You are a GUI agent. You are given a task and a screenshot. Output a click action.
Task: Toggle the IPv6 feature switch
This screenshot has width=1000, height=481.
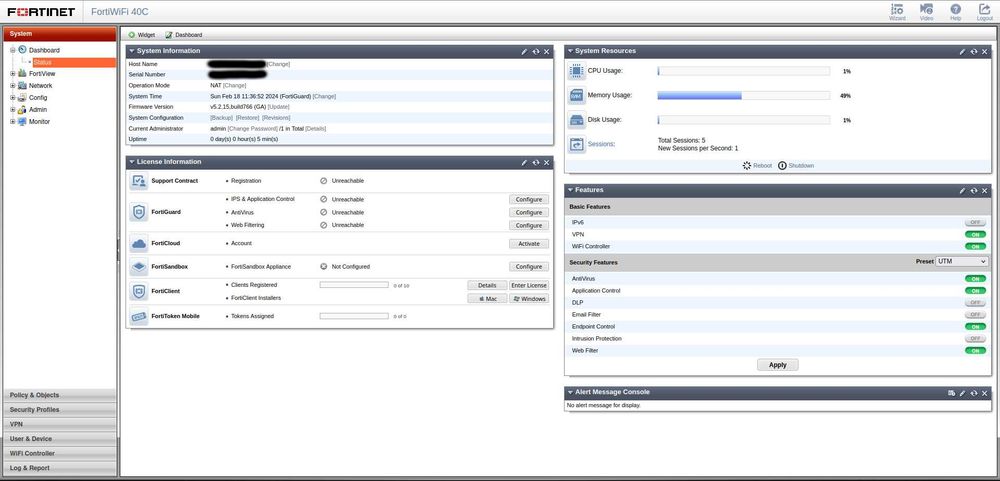[974, 223]
